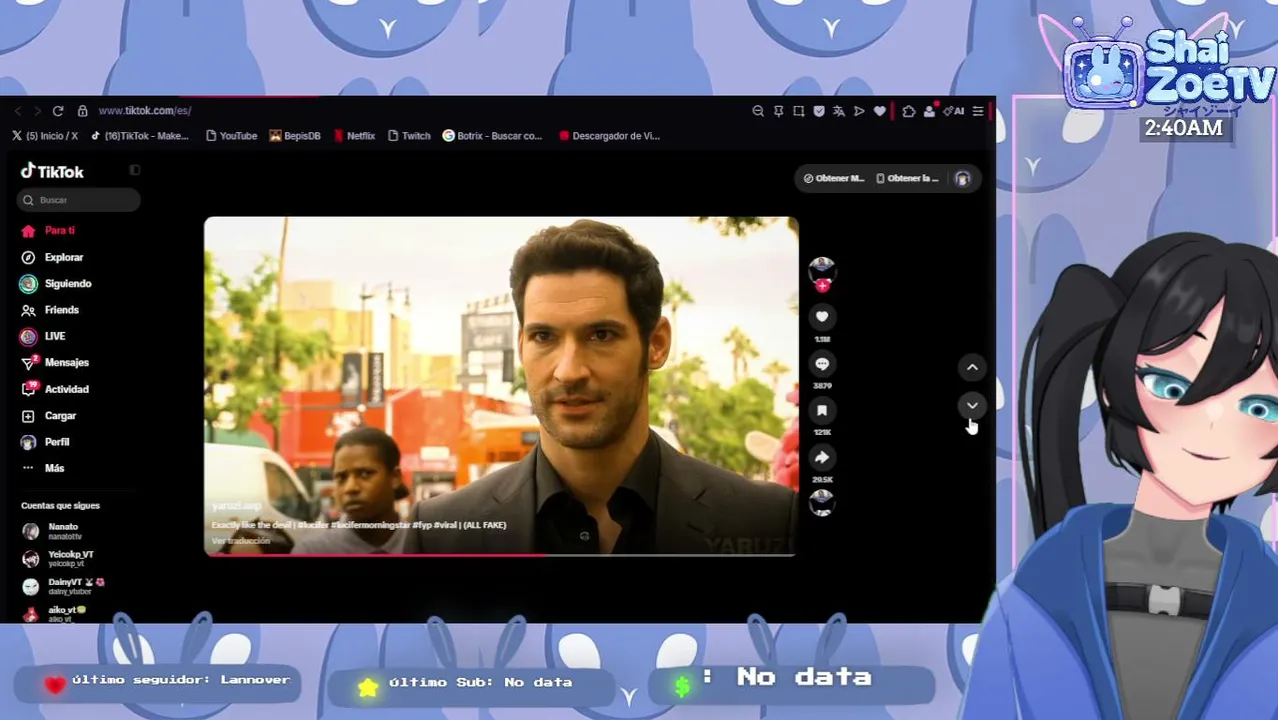
Task: Go to Siguiendo feed
Action: (x=56, y=284)
